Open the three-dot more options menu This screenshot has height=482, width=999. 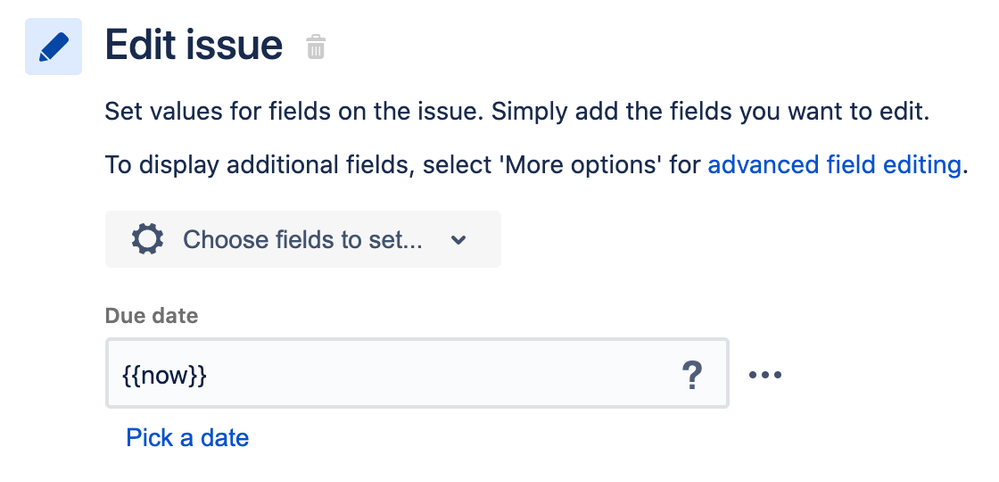(x=765, y=376)
